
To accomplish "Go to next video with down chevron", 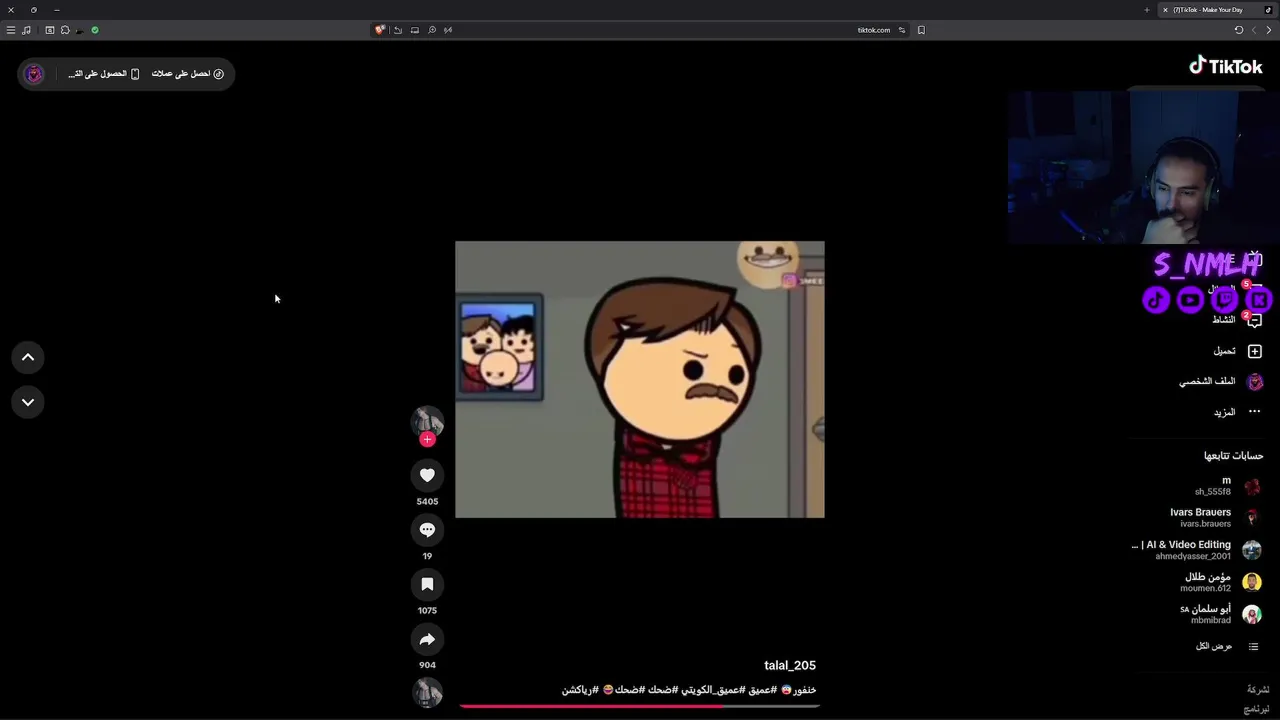I will point(28,402).
